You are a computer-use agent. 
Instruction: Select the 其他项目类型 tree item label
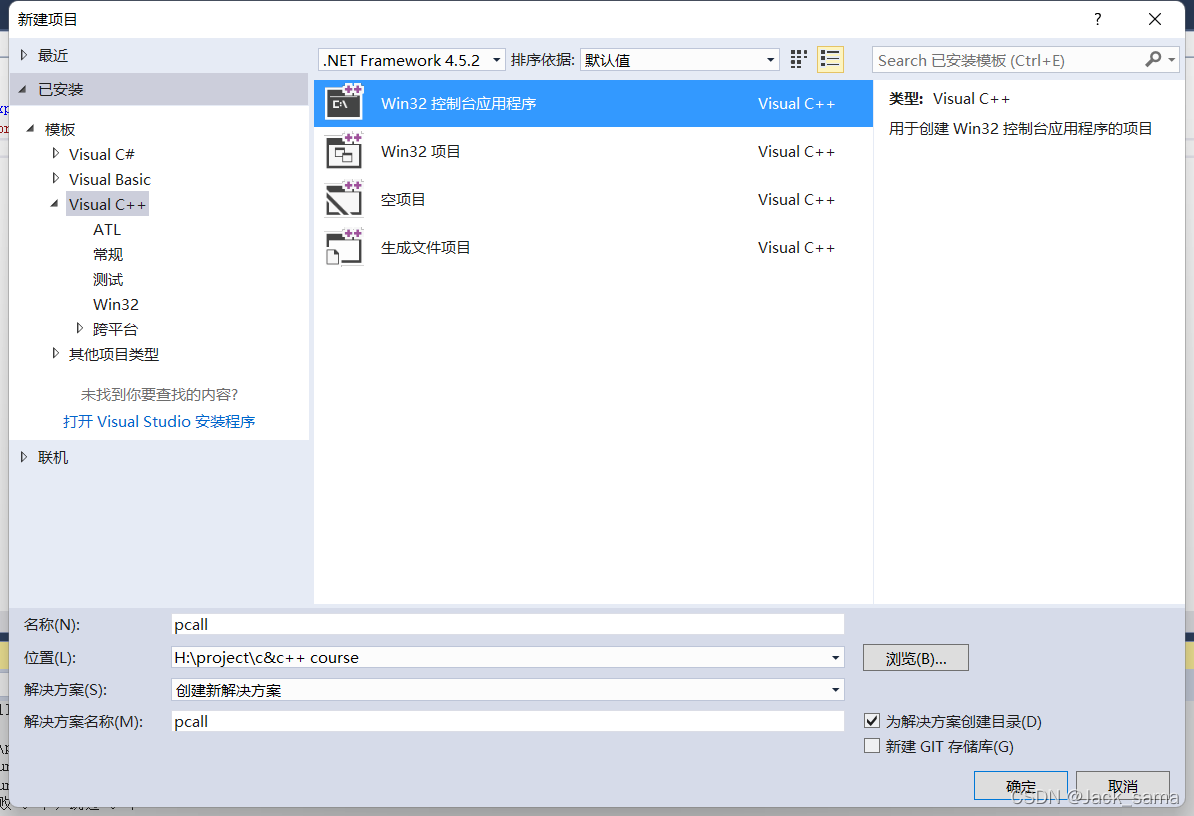click(x=114, y=354)
